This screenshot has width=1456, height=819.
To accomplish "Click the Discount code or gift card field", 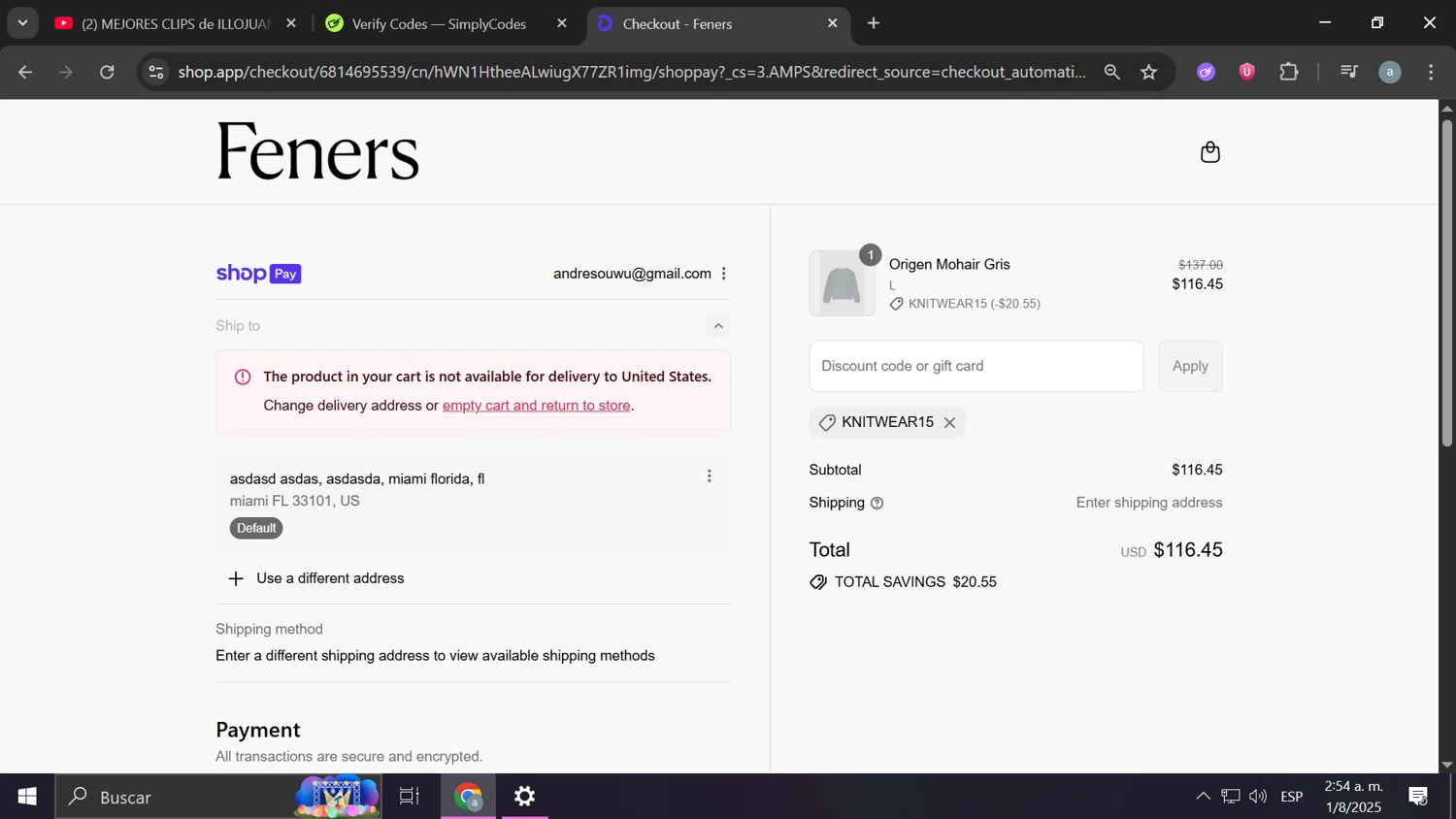I will (x=976, y=367).
